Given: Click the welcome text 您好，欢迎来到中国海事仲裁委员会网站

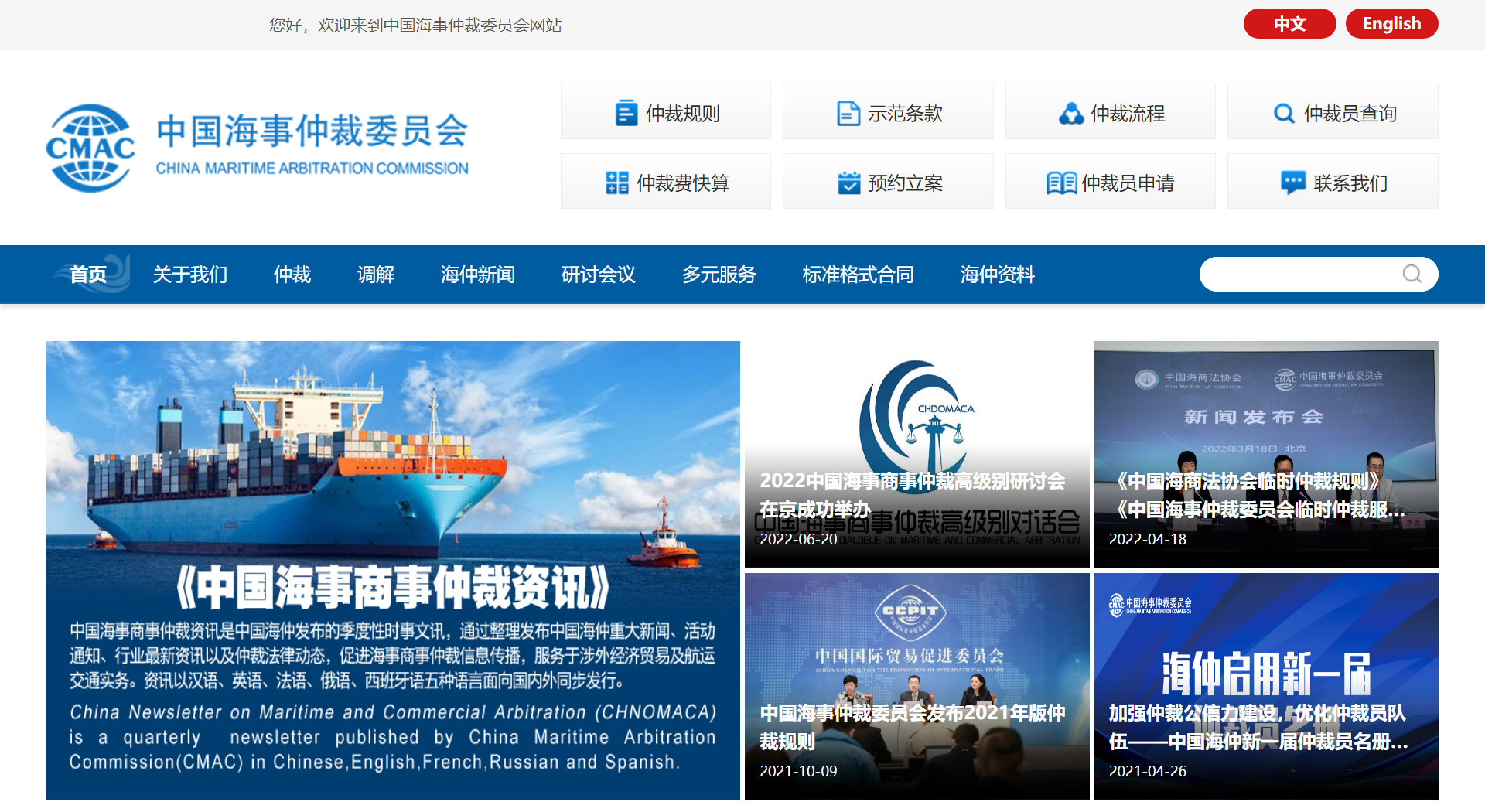Looking at the screenshot, I should (415, 26).
